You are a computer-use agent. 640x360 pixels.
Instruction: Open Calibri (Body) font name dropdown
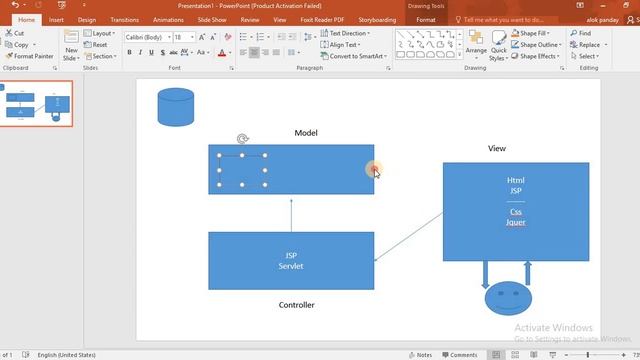point(169,37)
